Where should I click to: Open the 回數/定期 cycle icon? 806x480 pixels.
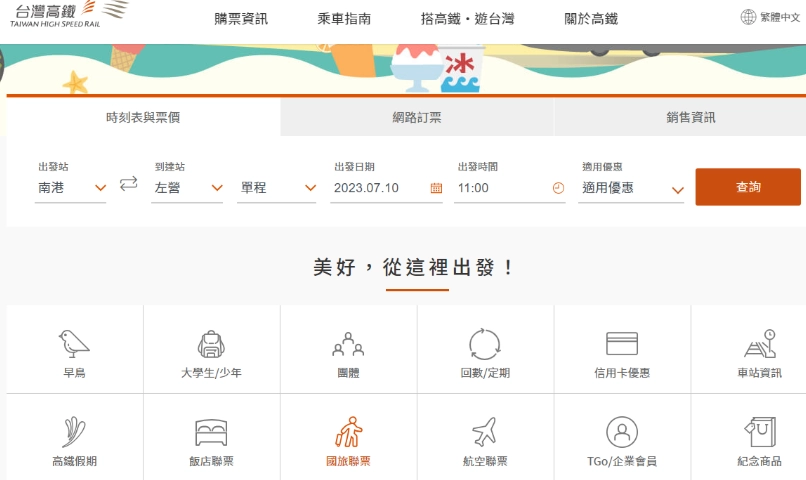click(x=485, y=344)
